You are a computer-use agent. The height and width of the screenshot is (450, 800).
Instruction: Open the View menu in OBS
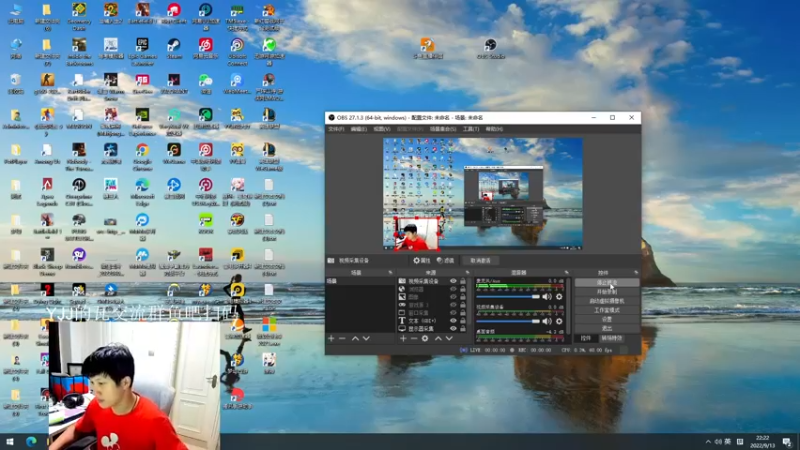click(x=382, y=129)
